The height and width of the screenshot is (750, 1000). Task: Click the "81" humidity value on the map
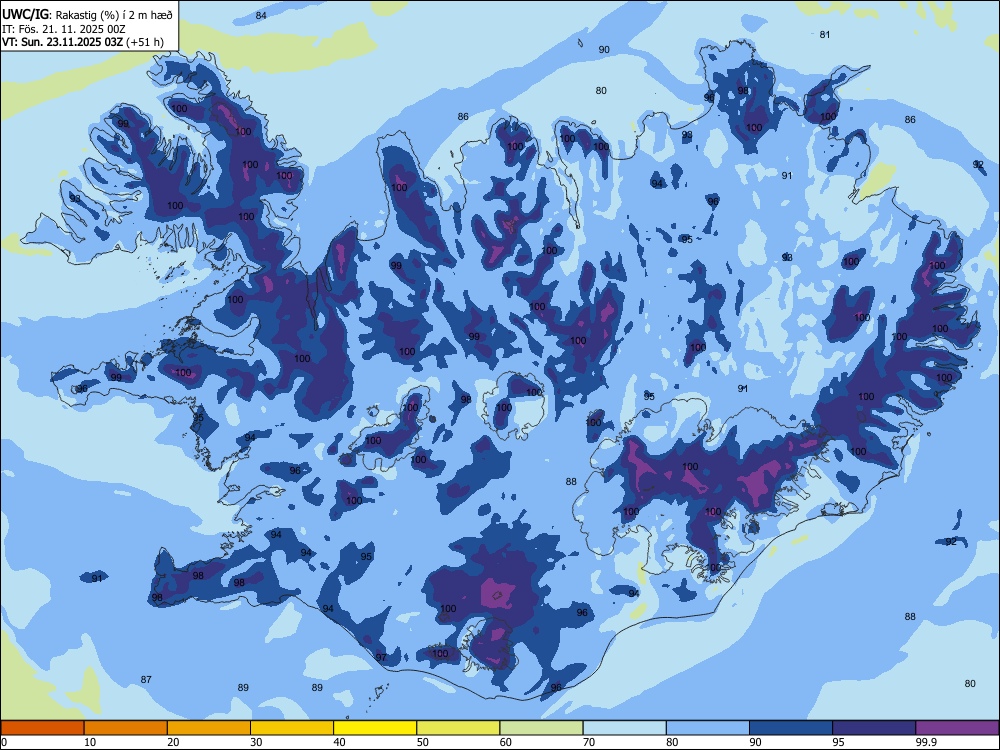pos(825,34)
